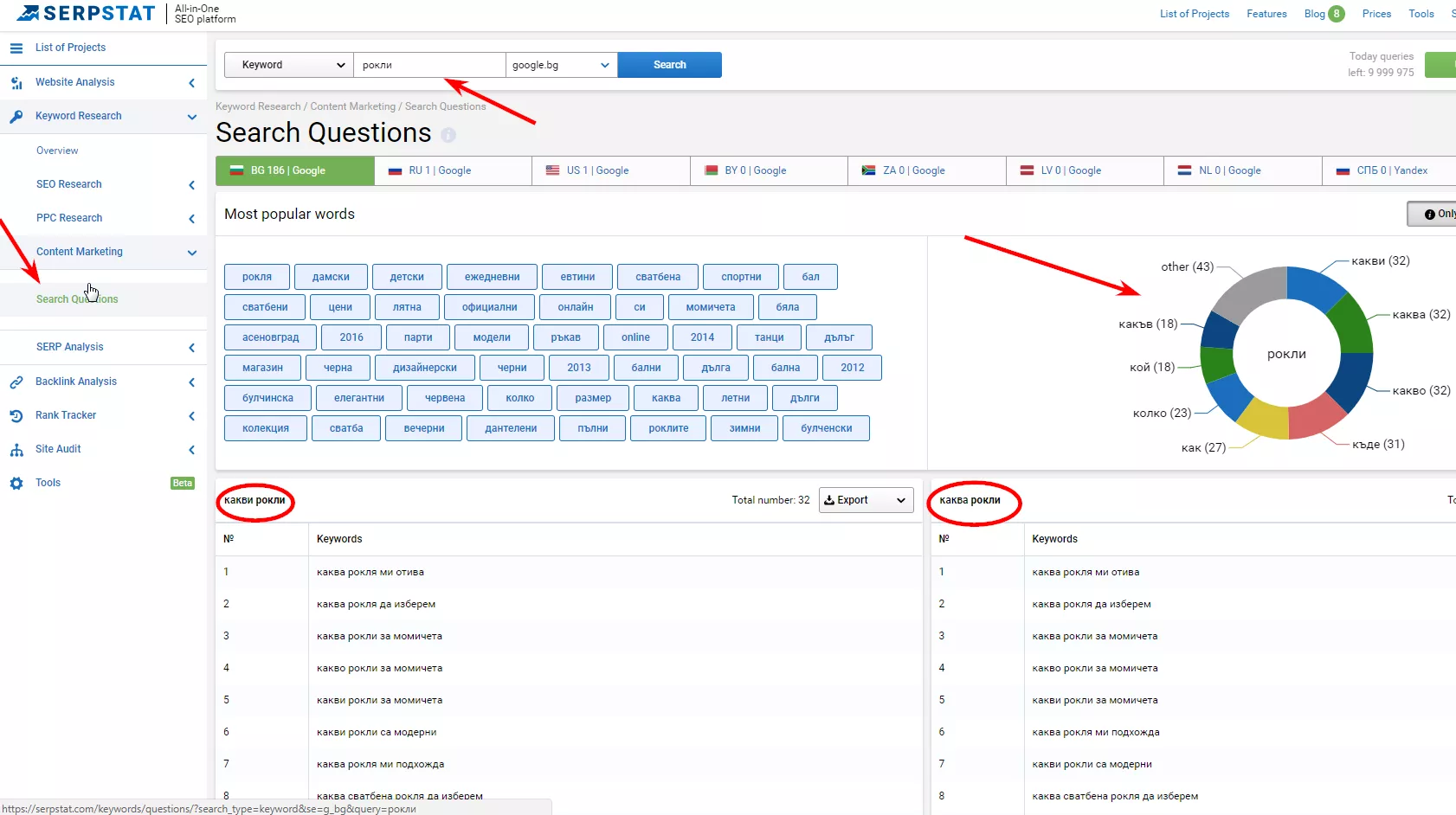
Task: Click the дамски keyword tag
Action: click(331, 277)
